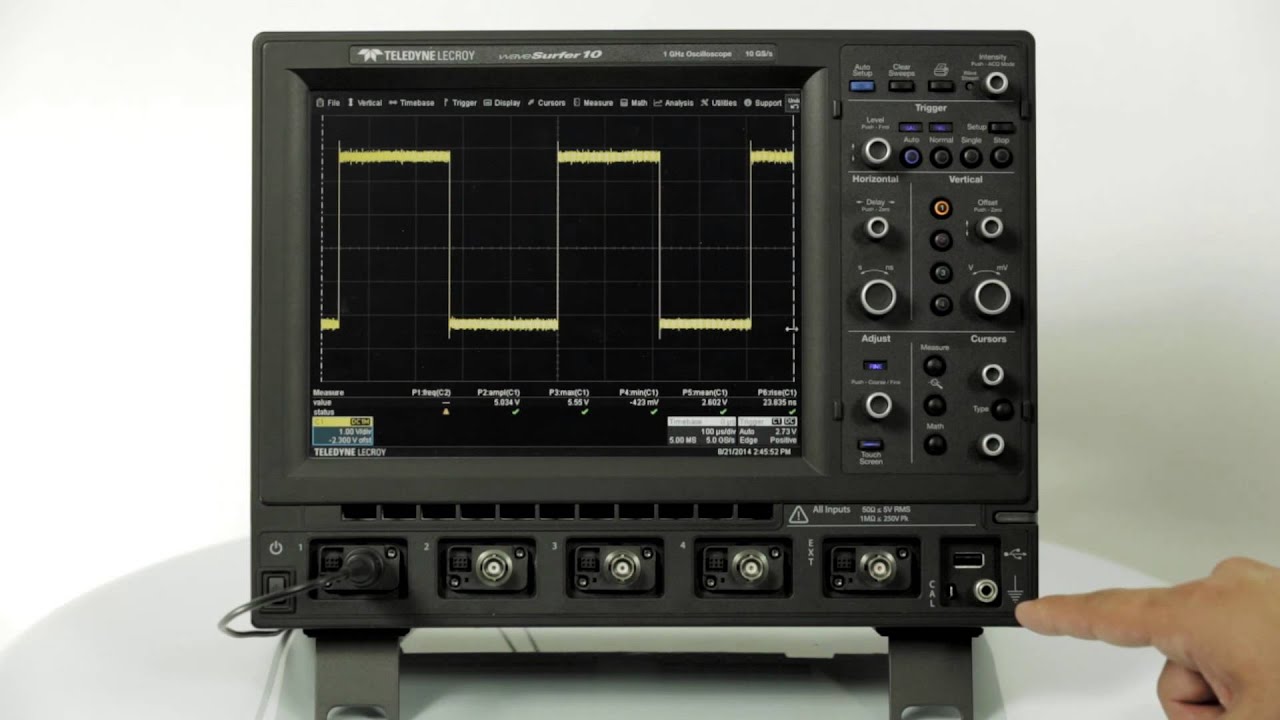Push the Clear Sweeps button
The image size is (1280, 720).
(x=901, y=86)
